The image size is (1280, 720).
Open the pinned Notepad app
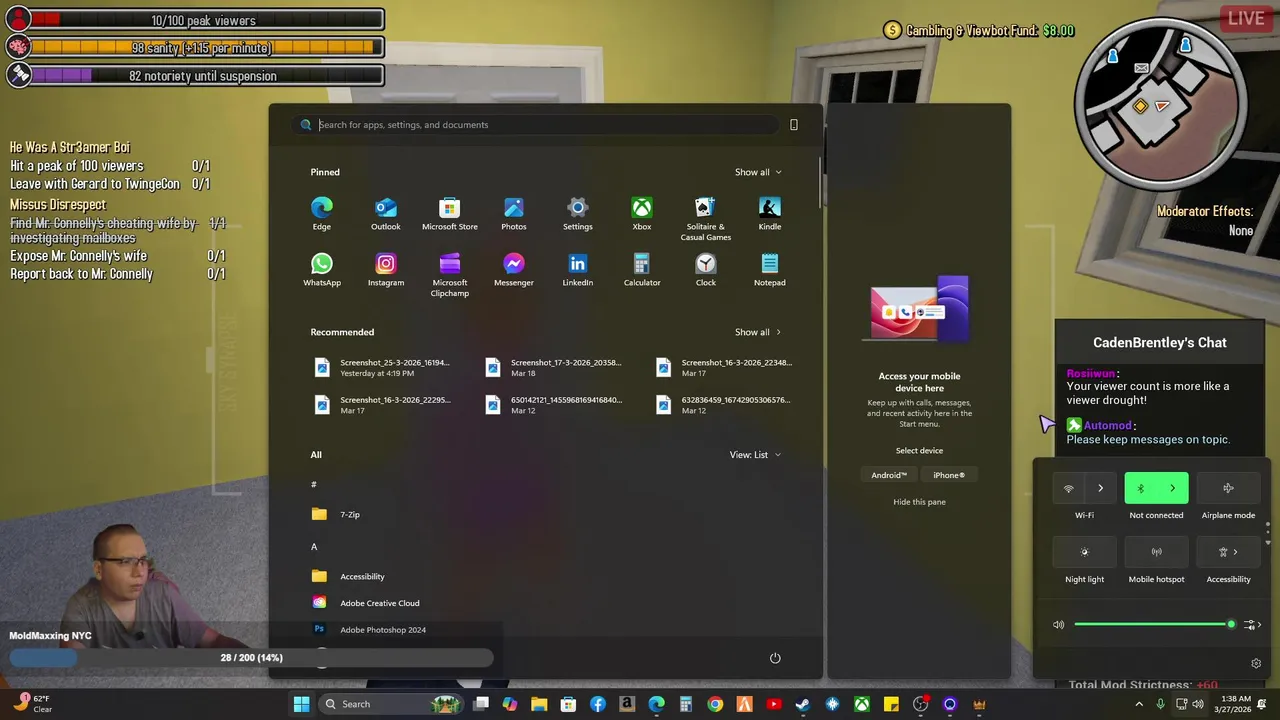point(769,270)
